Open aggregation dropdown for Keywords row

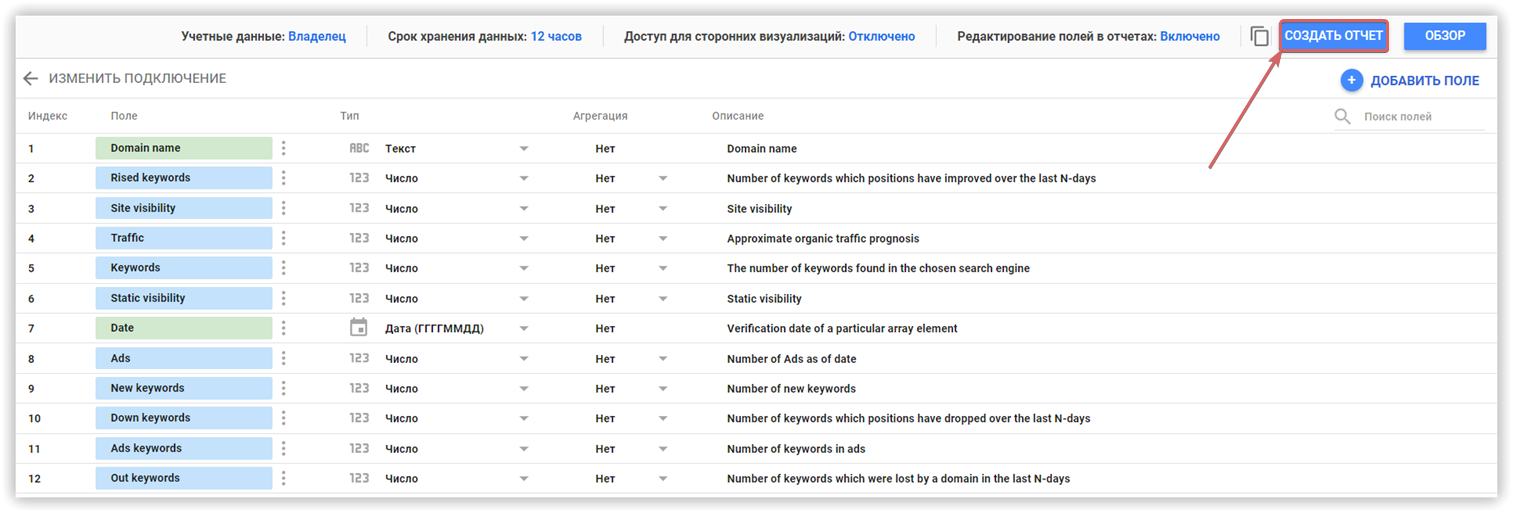pos(663,269)
